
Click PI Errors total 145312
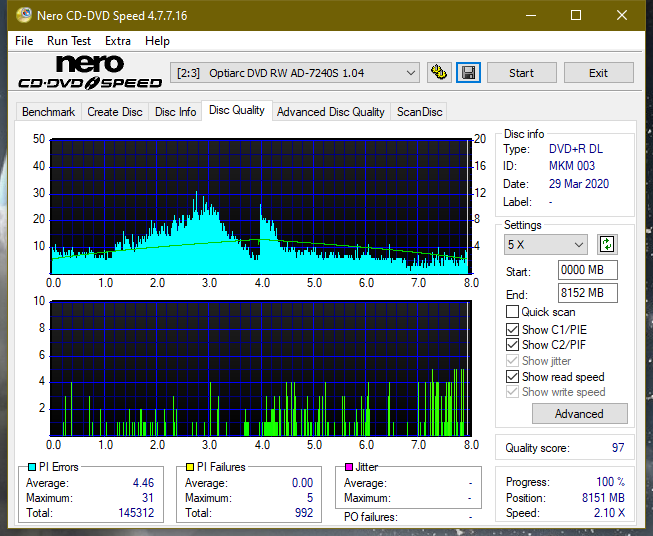(136, 513)
